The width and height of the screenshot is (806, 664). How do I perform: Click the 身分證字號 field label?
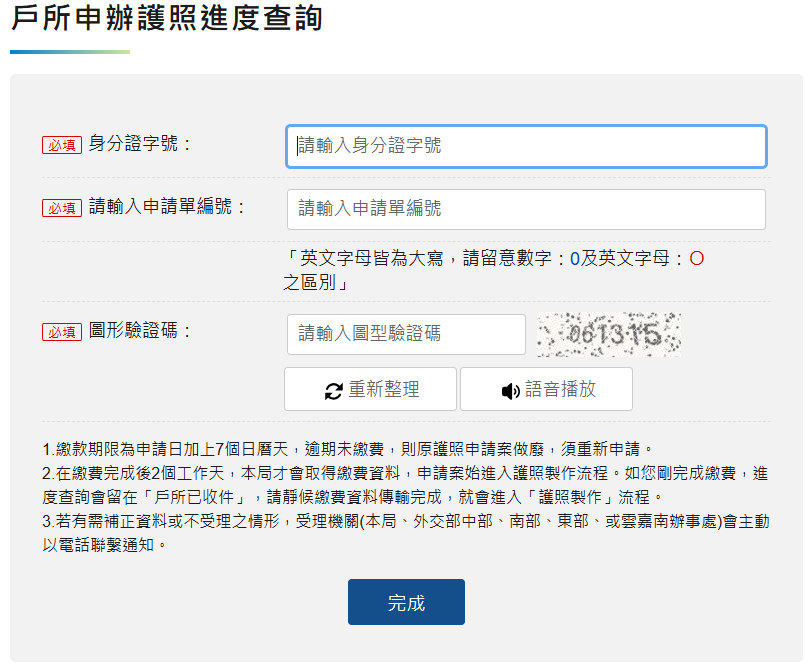(139, 144)
